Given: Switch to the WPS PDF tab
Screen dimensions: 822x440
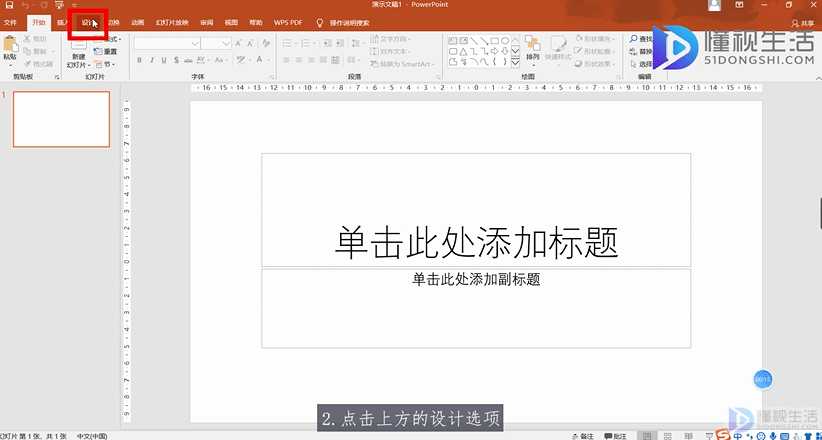Looking at the screenshot, I should coord(288,23).
